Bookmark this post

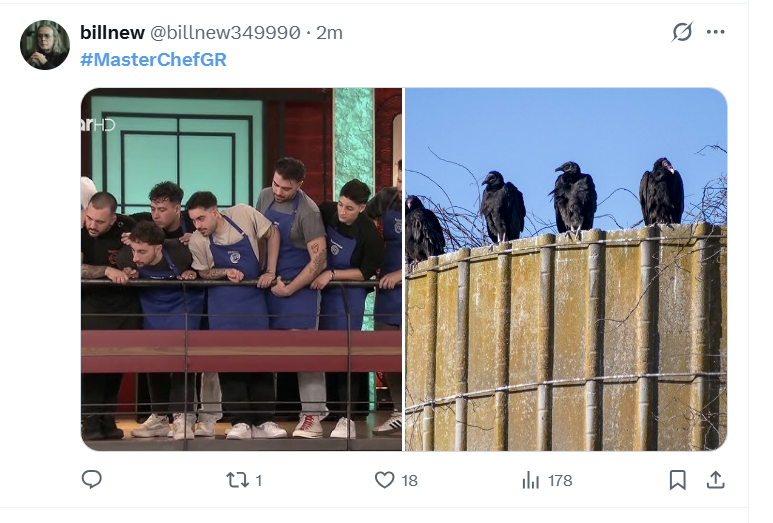click(x=677, y=480)
